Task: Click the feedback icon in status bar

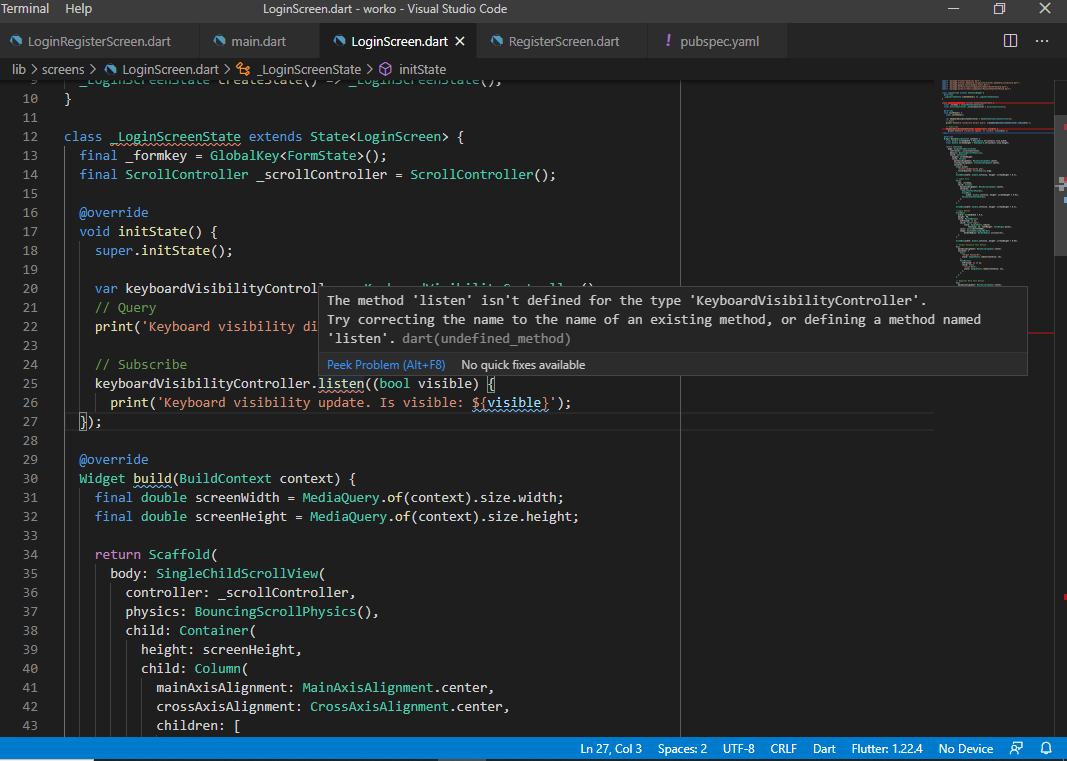Action: [1016, 748]
